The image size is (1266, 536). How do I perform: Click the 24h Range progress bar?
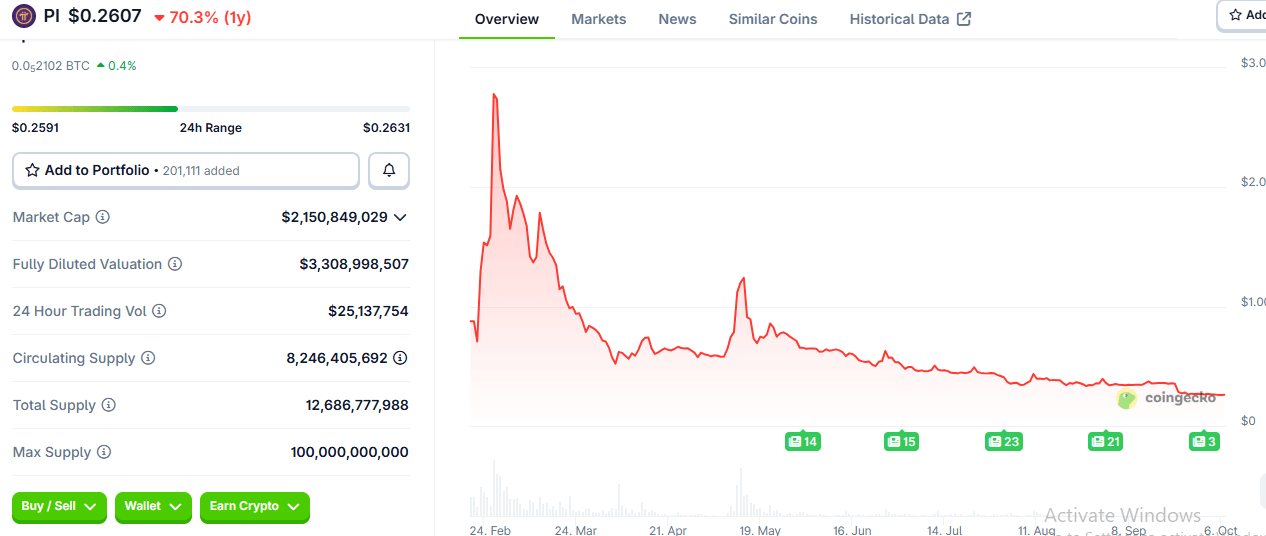[x=210, y=108]
